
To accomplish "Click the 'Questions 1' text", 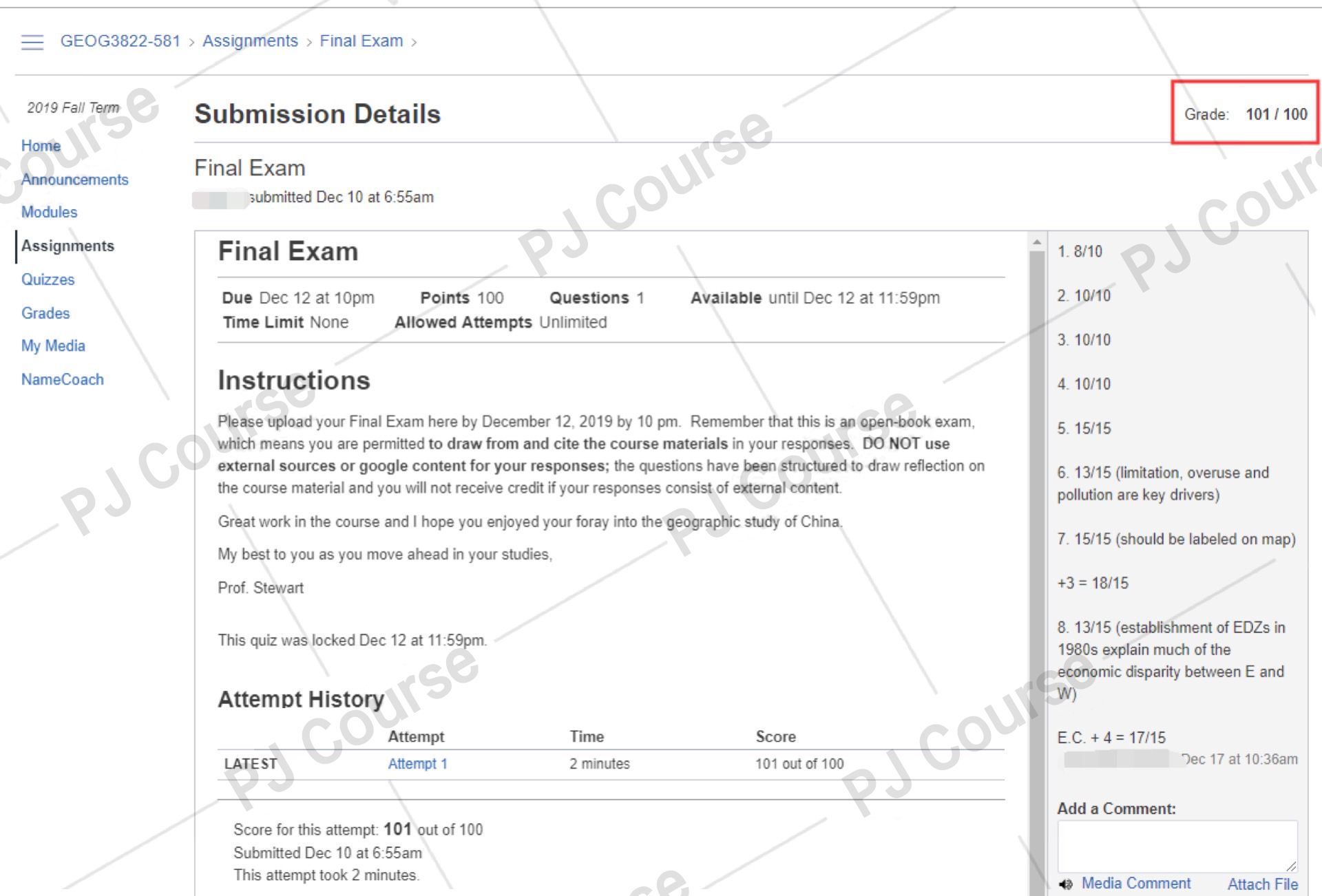I will (596, 298).
